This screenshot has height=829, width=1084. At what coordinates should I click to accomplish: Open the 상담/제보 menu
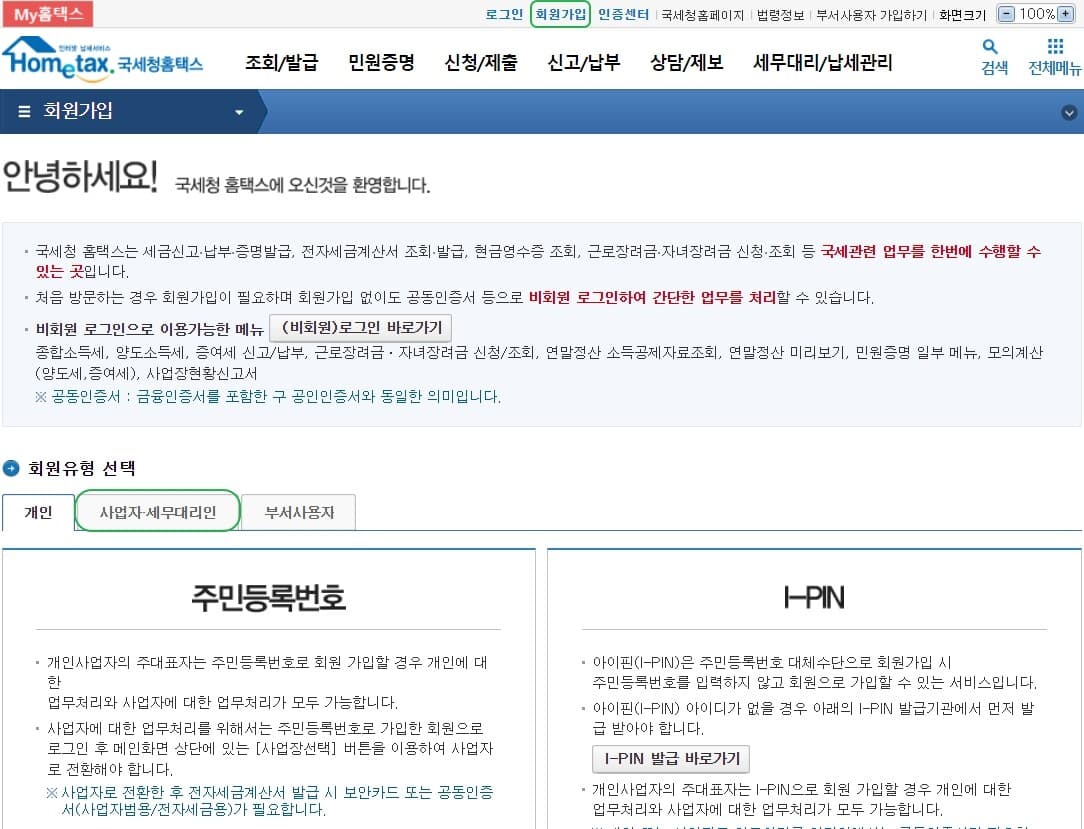[x=686, y=62]
